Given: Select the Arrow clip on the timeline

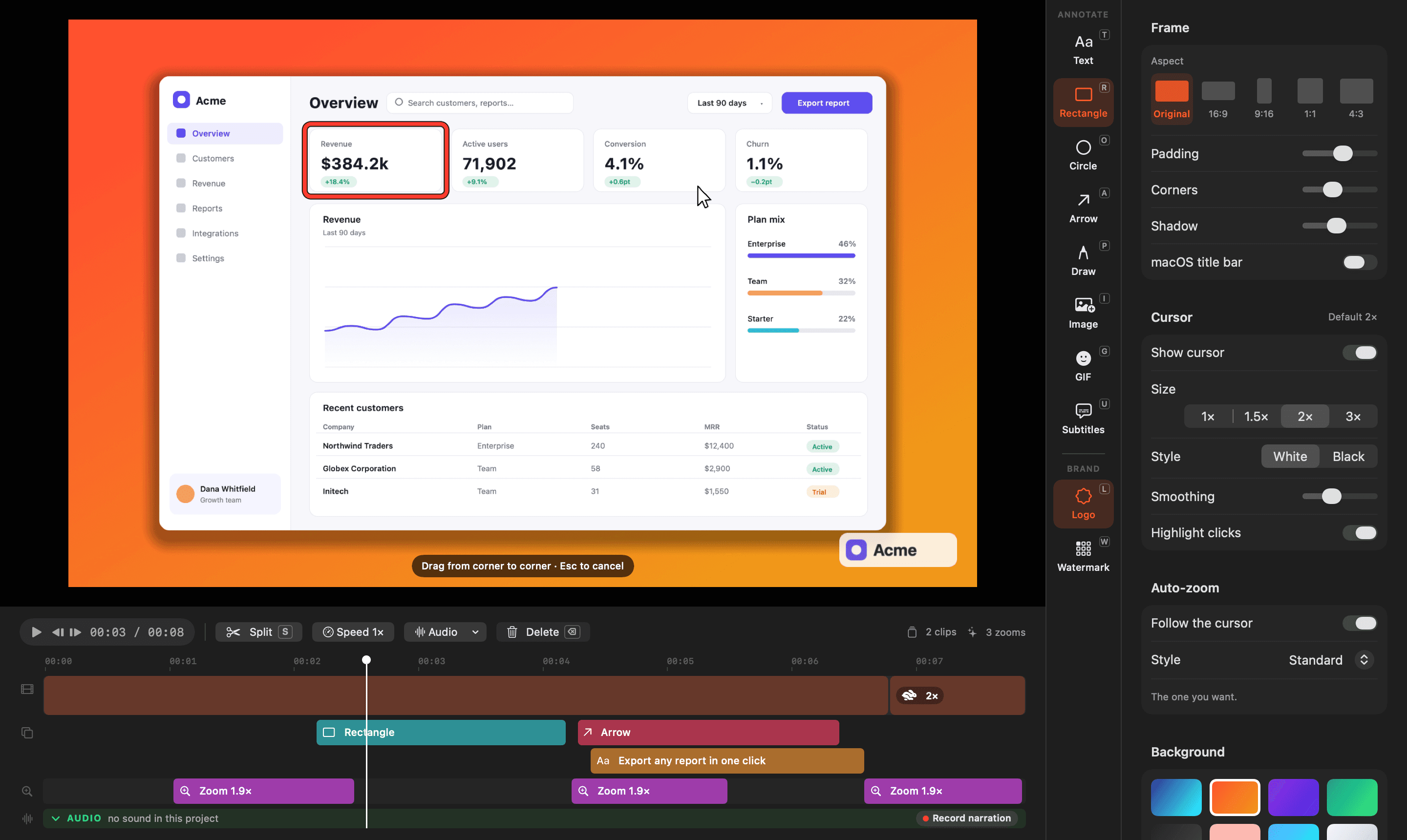Looking at the screenshot, I should pyautogui.click(x=708, y=733).
